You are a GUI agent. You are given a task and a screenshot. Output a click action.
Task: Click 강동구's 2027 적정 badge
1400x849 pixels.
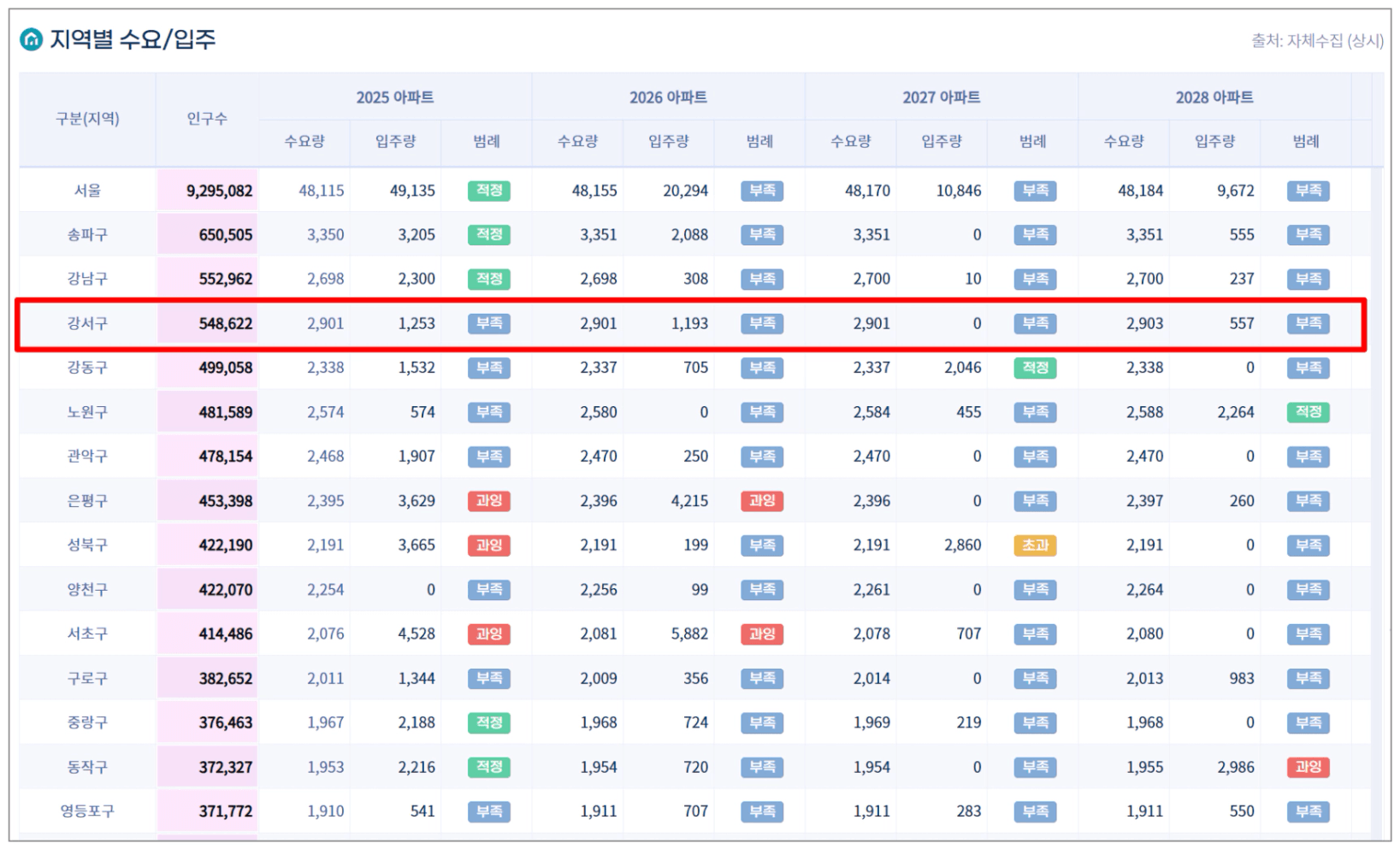pyautogui.click(x=1035, y=368)
